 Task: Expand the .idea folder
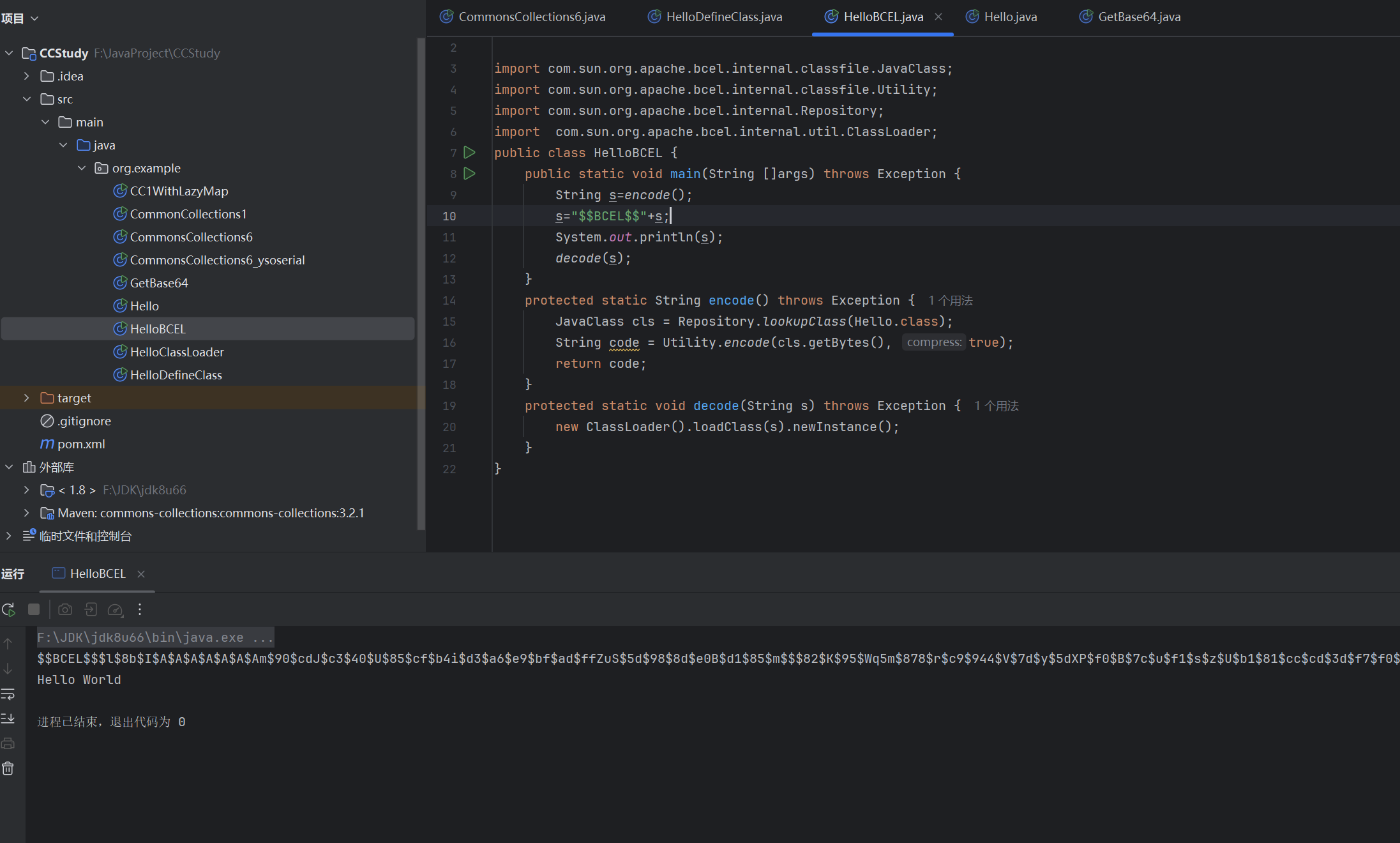26,76
